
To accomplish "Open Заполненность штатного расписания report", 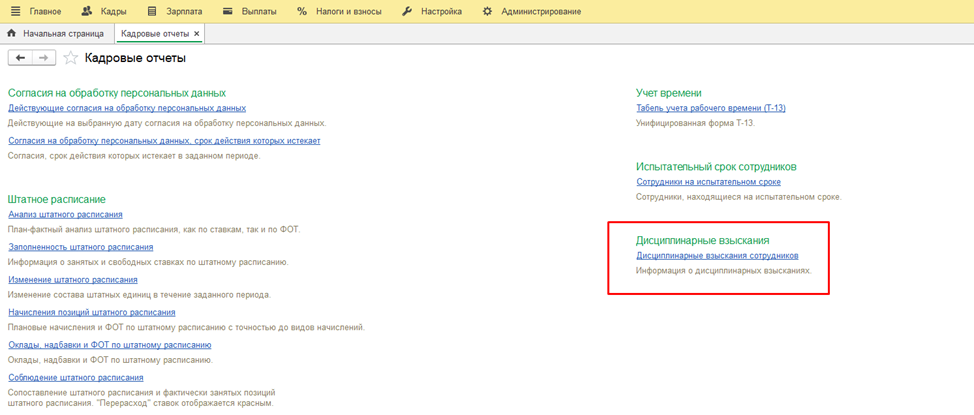I will [x=80, y=247].
